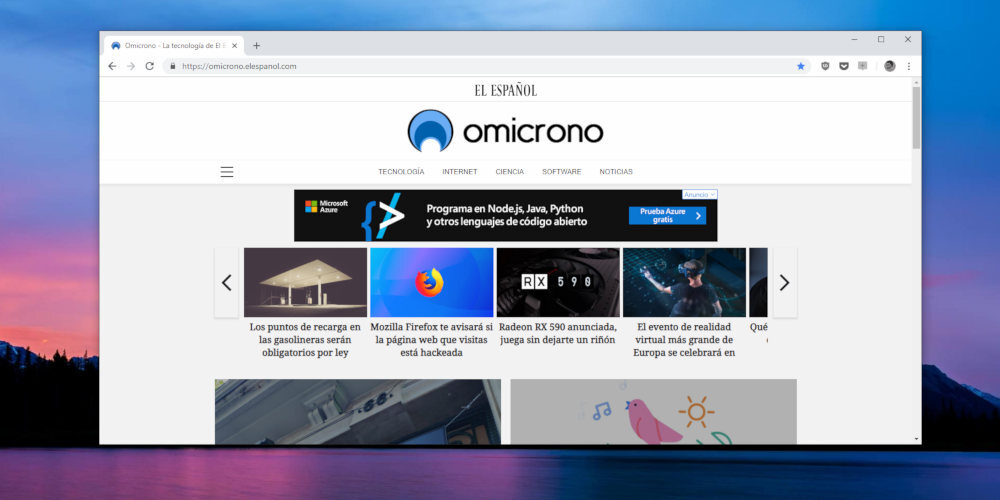
Task: View site security info via padlock icon
Action: pyautogui.click(x=172, y=66)
